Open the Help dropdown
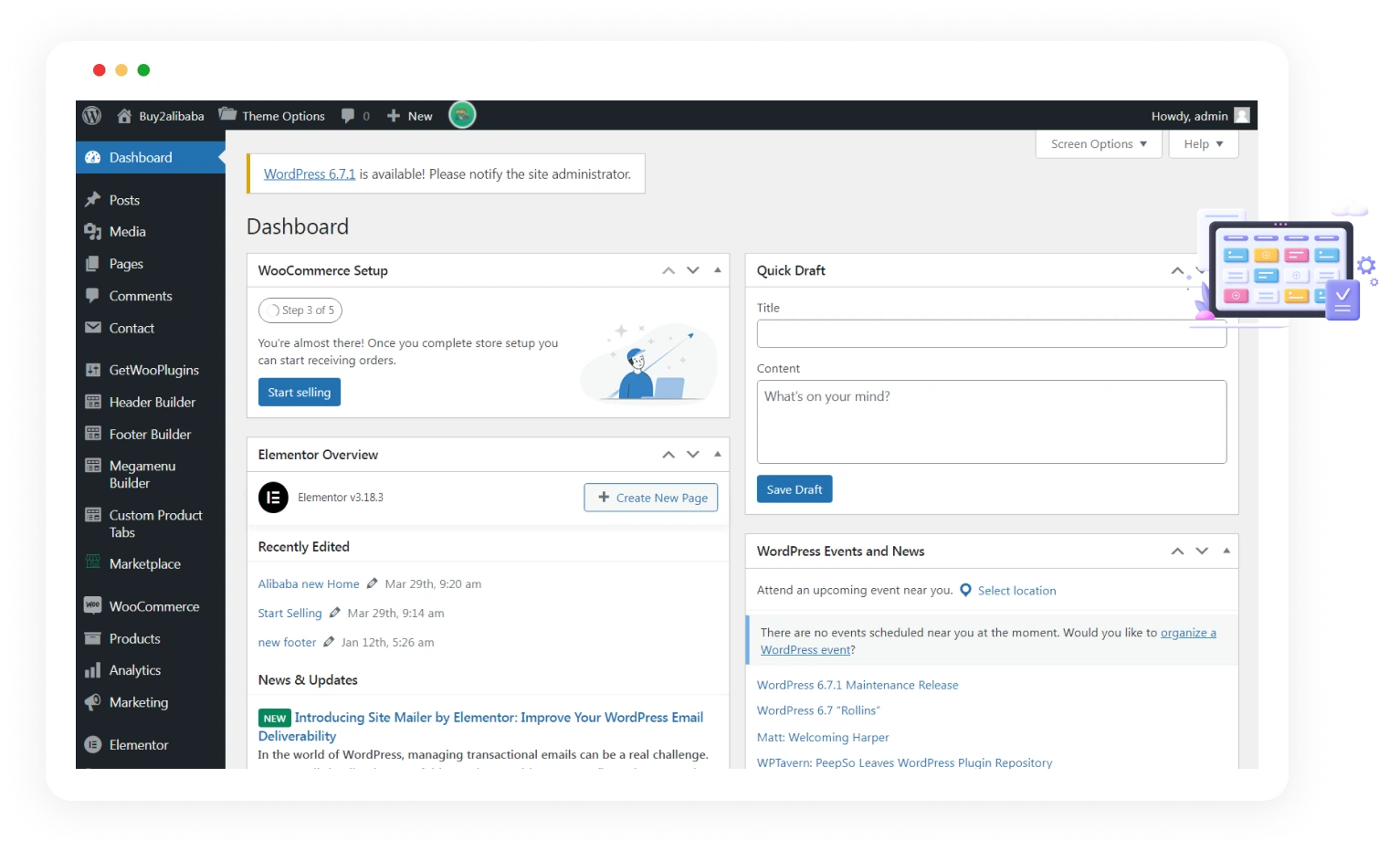 (x=1204, y=144)
